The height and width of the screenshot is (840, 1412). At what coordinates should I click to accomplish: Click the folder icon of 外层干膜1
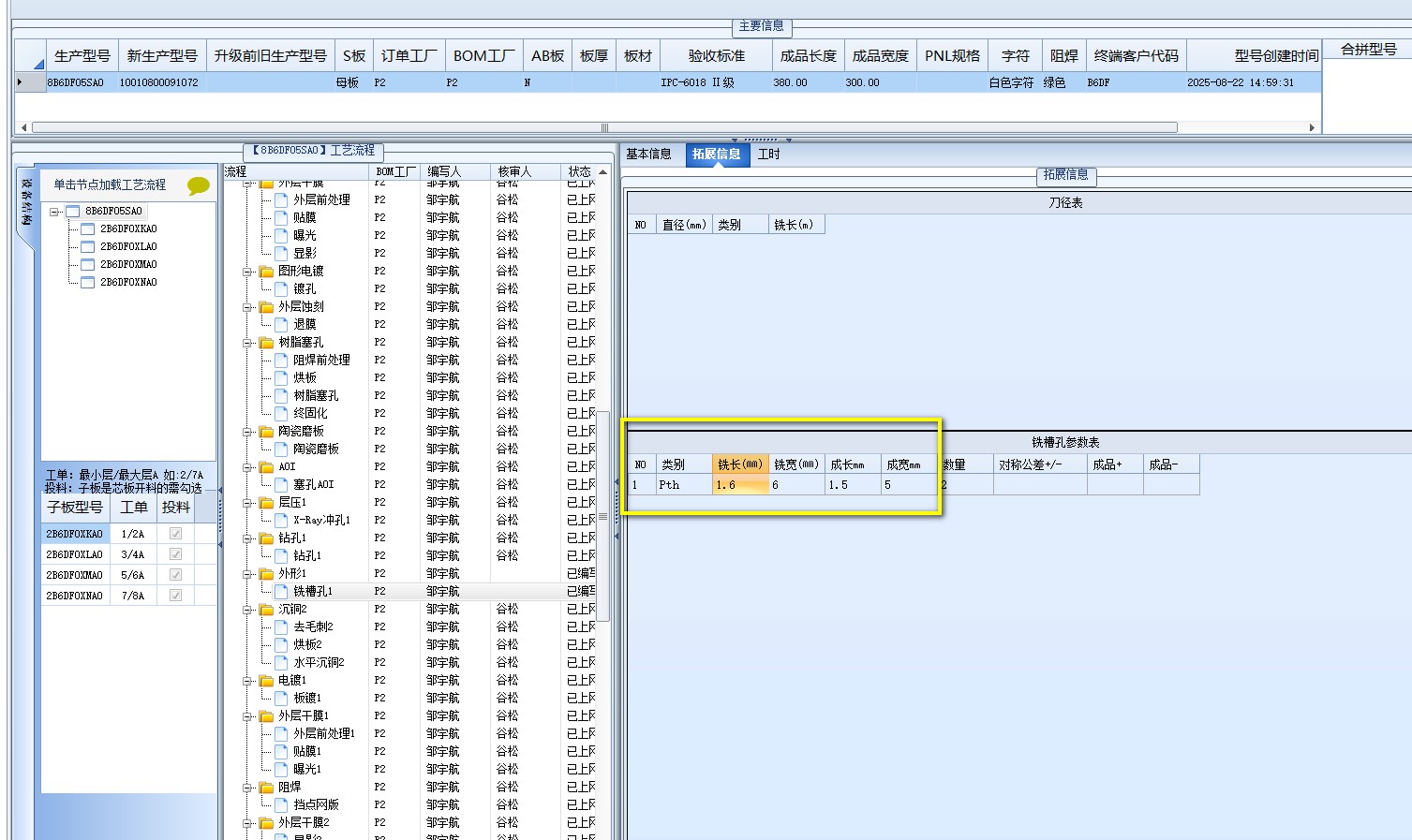[x=266, y=716]
